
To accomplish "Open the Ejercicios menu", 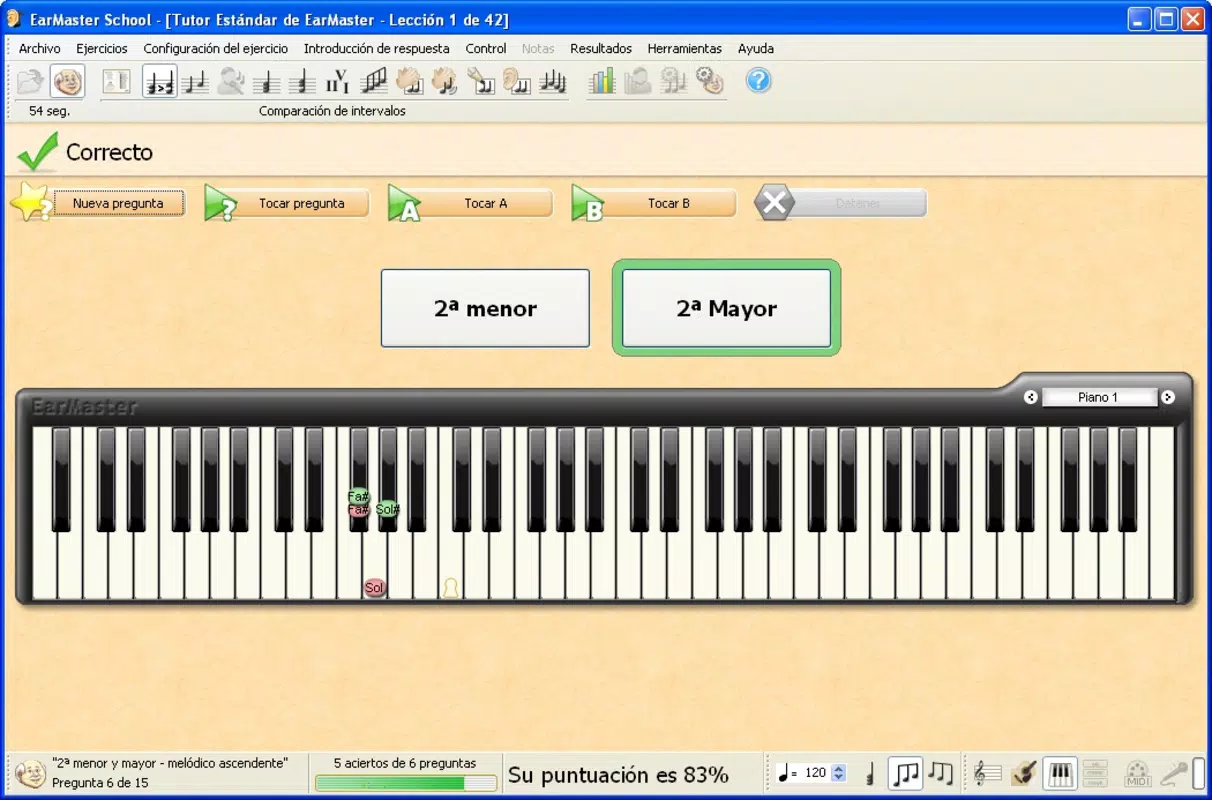I will [x=102, y=48].
